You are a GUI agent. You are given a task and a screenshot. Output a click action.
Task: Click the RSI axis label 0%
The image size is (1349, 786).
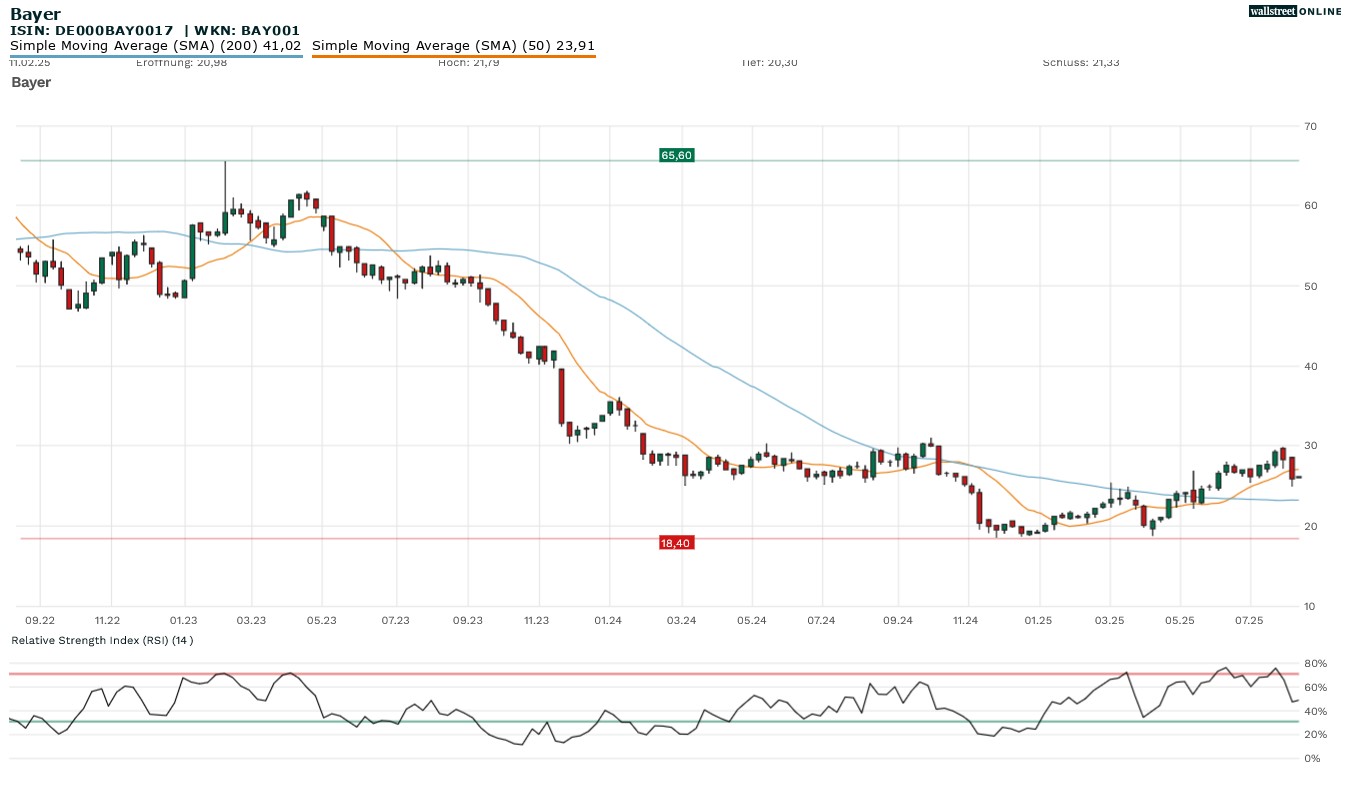(x=1311, y=758)
